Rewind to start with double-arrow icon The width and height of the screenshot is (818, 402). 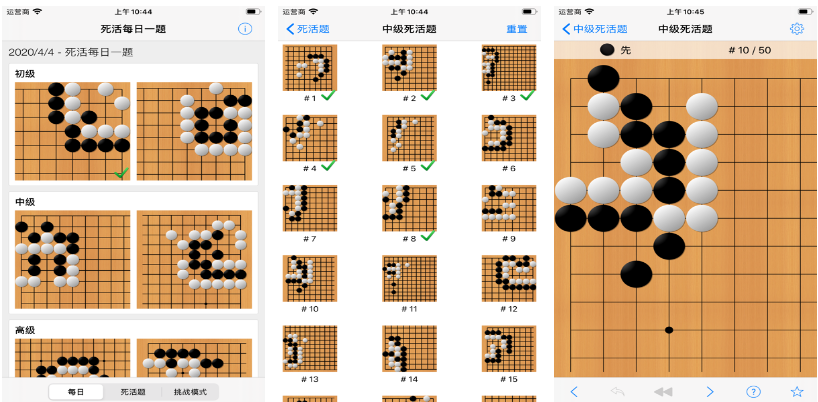click(663, 392)
